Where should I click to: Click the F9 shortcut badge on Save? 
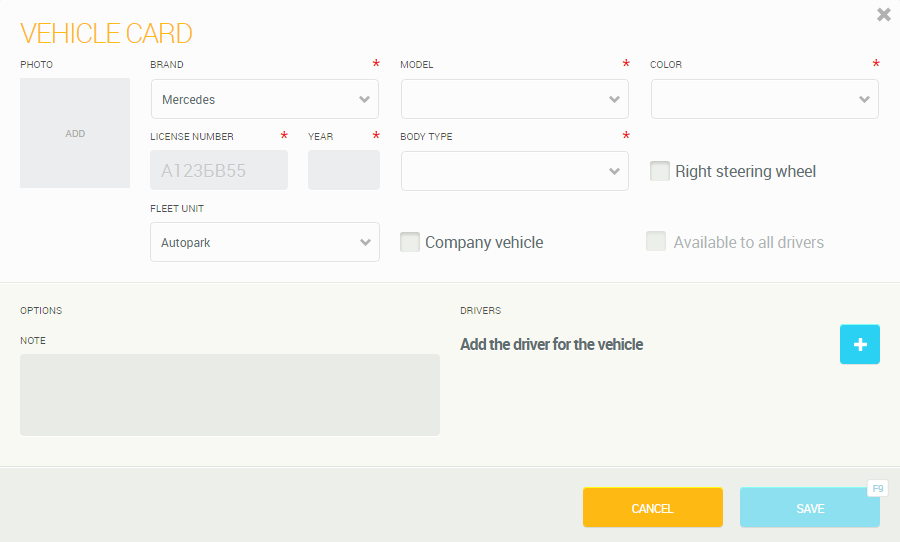[x=877, y=488]
